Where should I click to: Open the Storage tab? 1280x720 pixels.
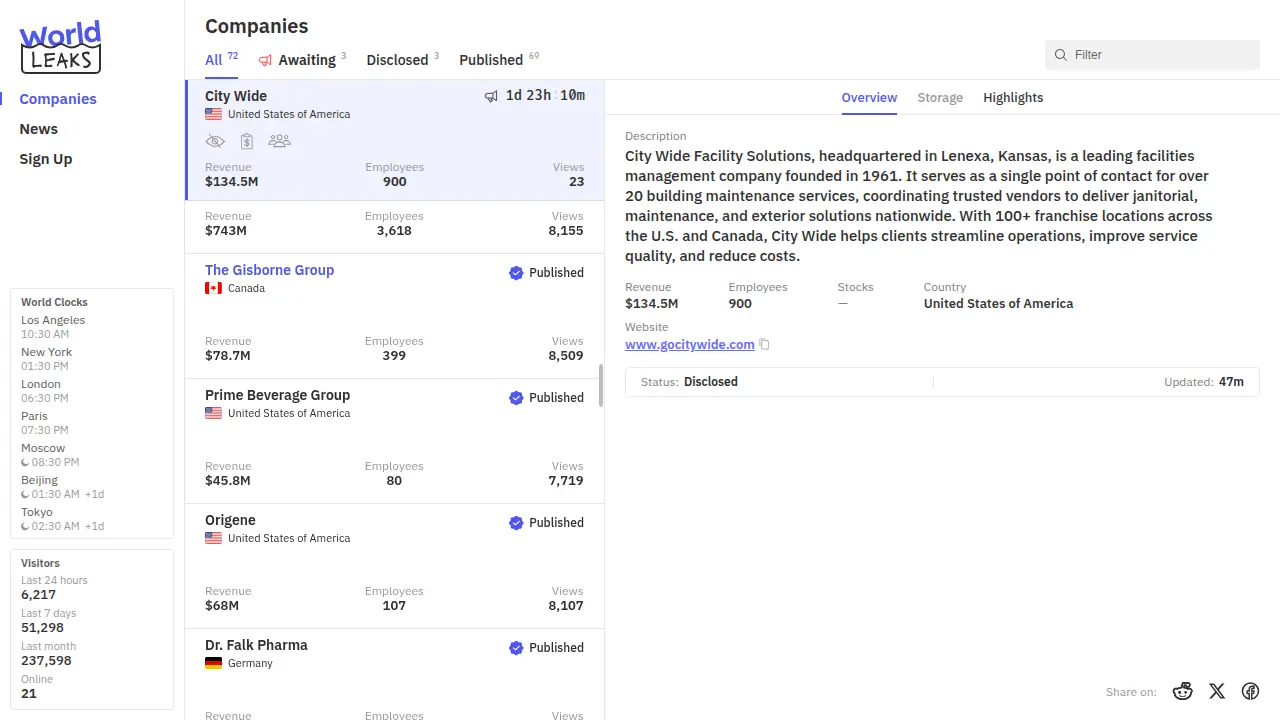tap(940, 98)
